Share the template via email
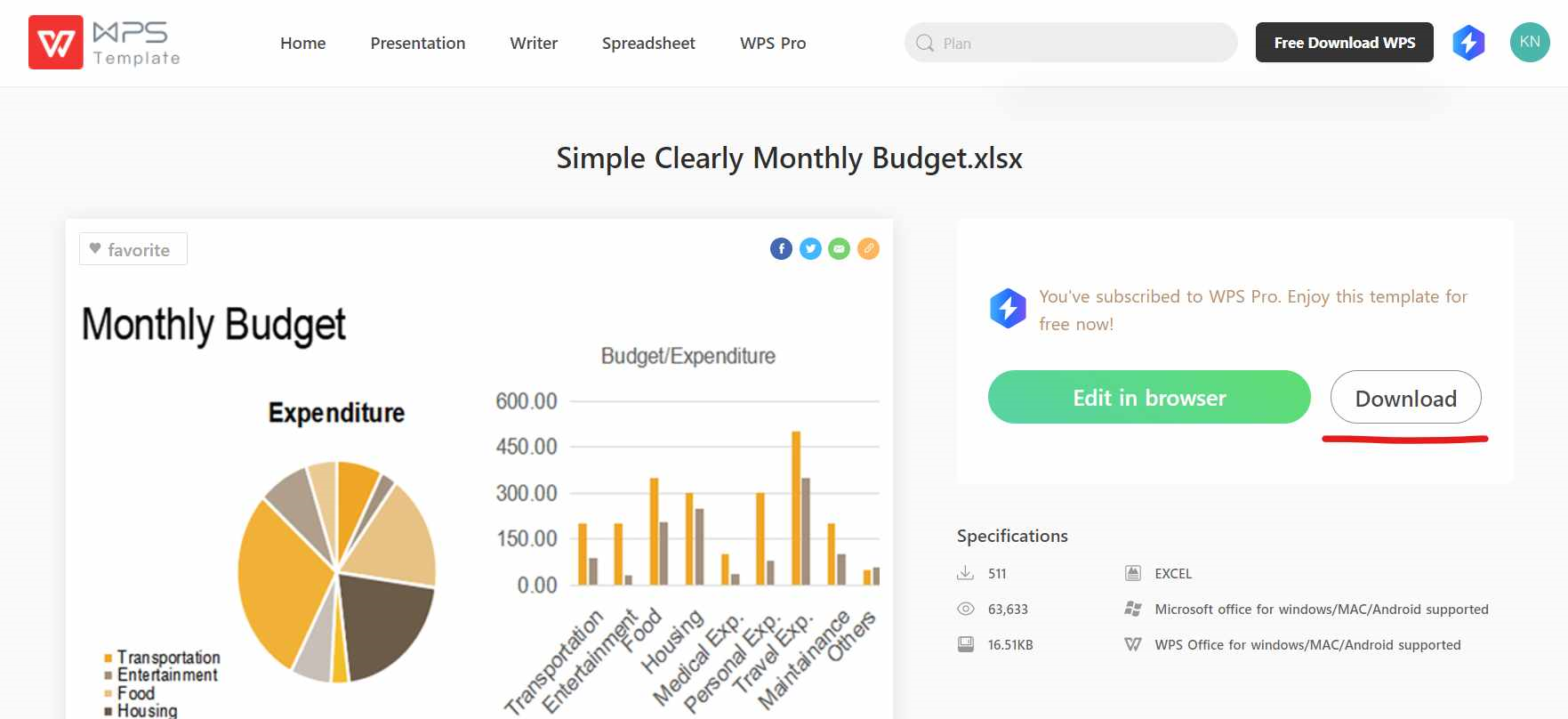 coord(839,249)
